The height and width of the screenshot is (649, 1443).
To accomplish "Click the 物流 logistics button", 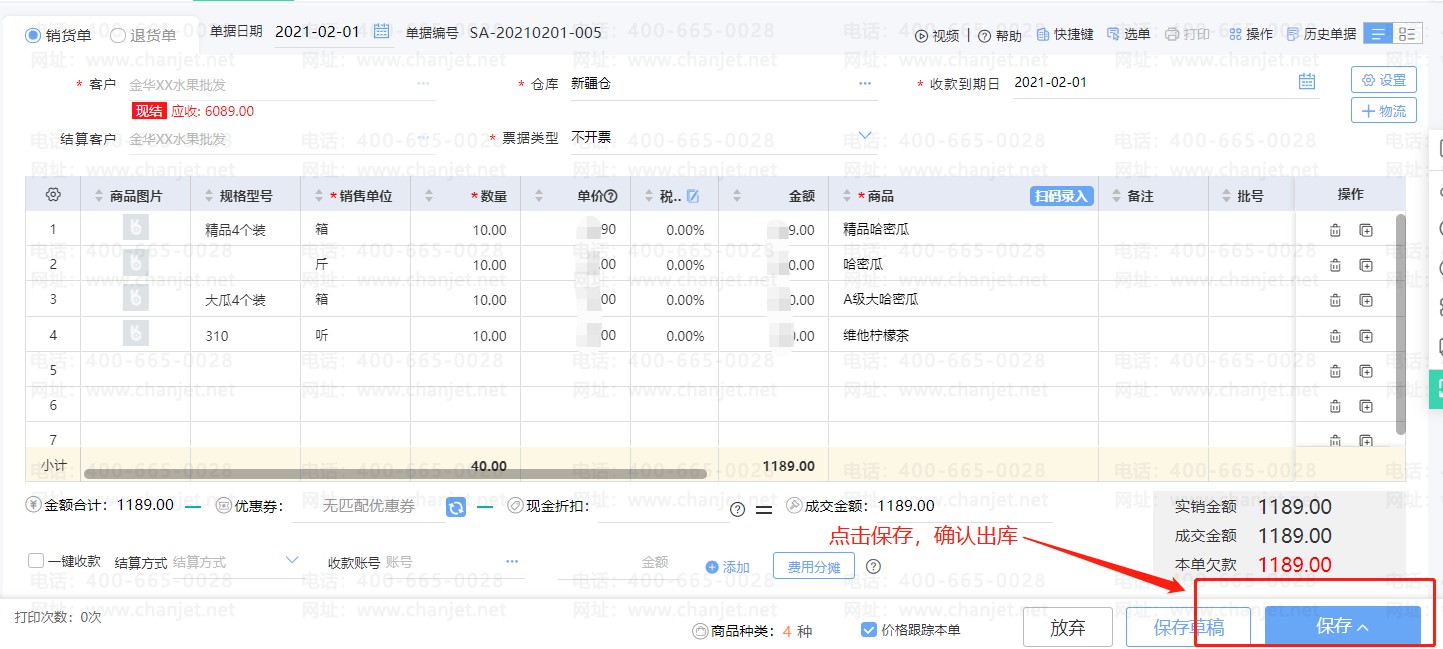I will (1384, 110).
